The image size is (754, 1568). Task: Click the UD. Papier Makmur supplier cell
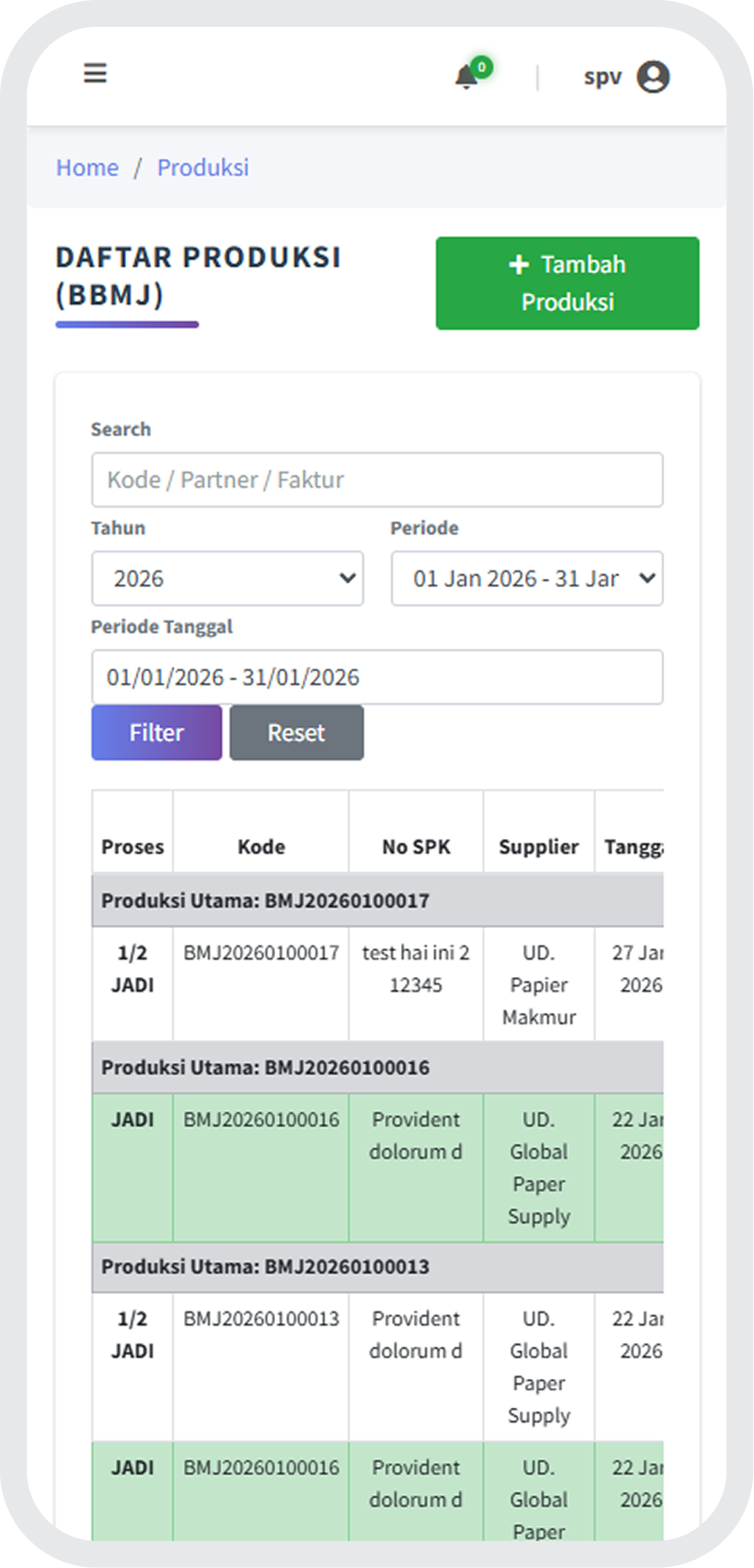[538, 985]
